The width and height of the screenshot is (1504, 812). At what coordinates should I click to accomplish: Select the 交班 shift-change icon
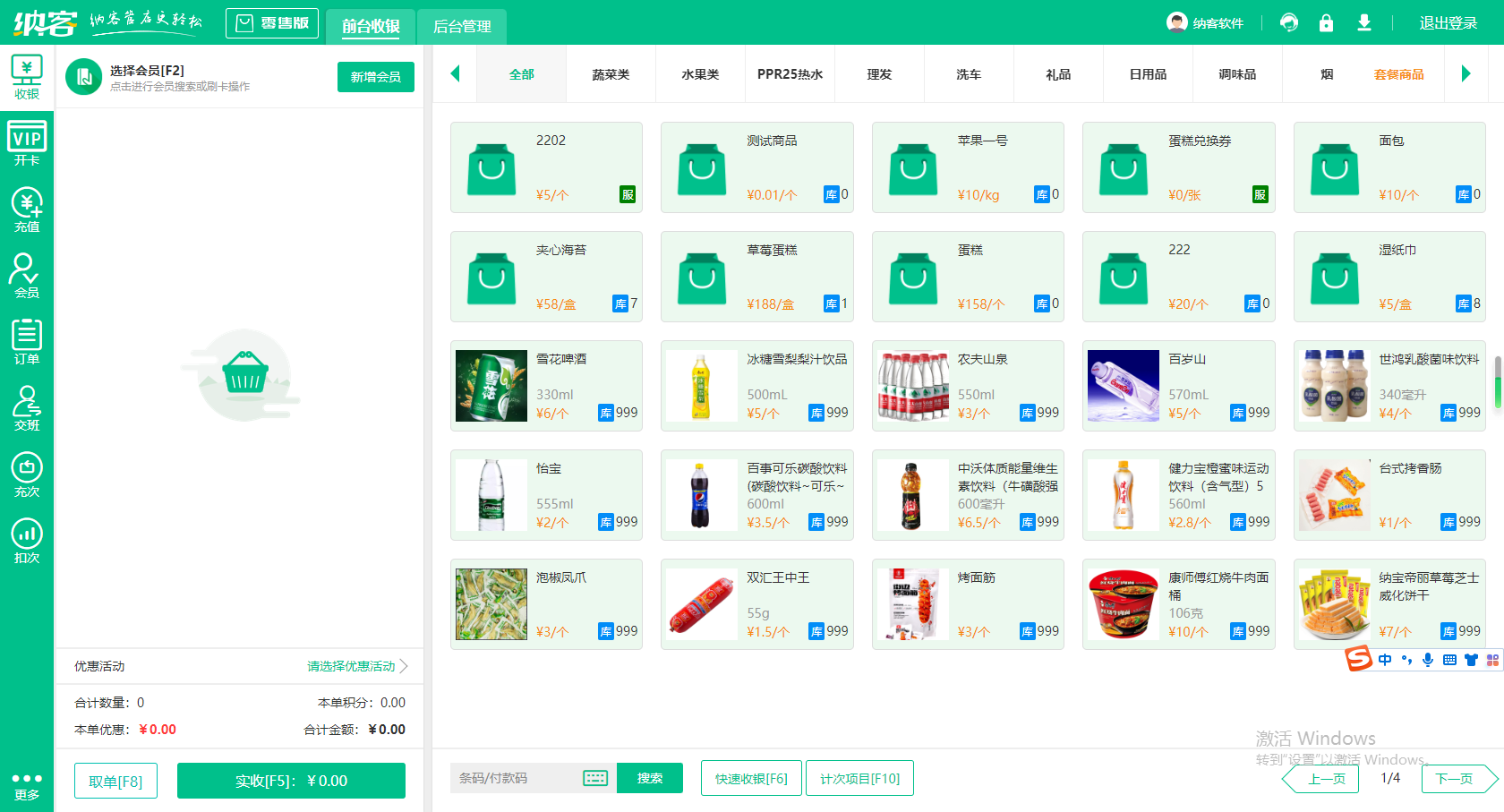[27, 407]
